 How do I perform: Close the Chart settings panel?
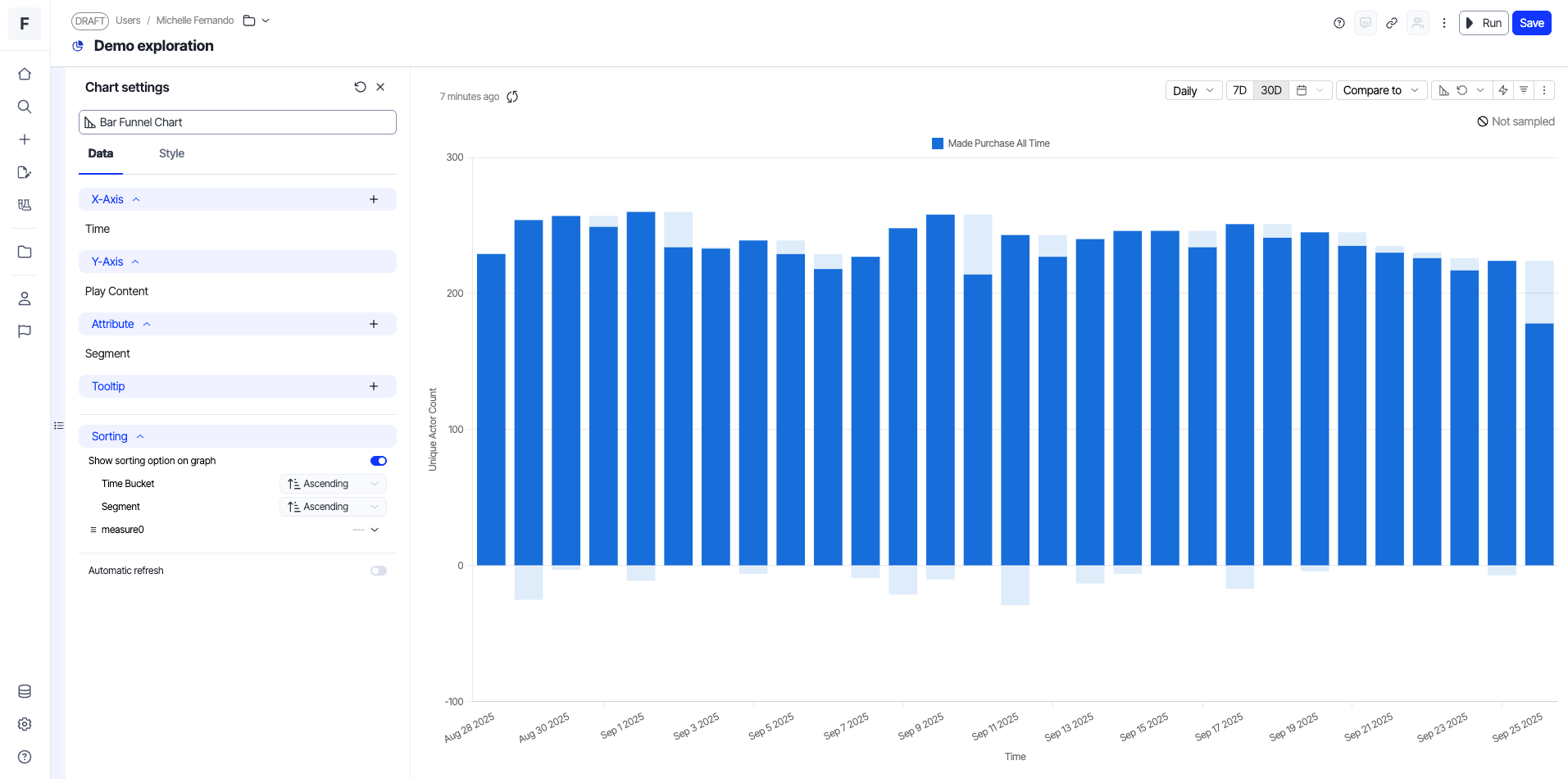380,87
